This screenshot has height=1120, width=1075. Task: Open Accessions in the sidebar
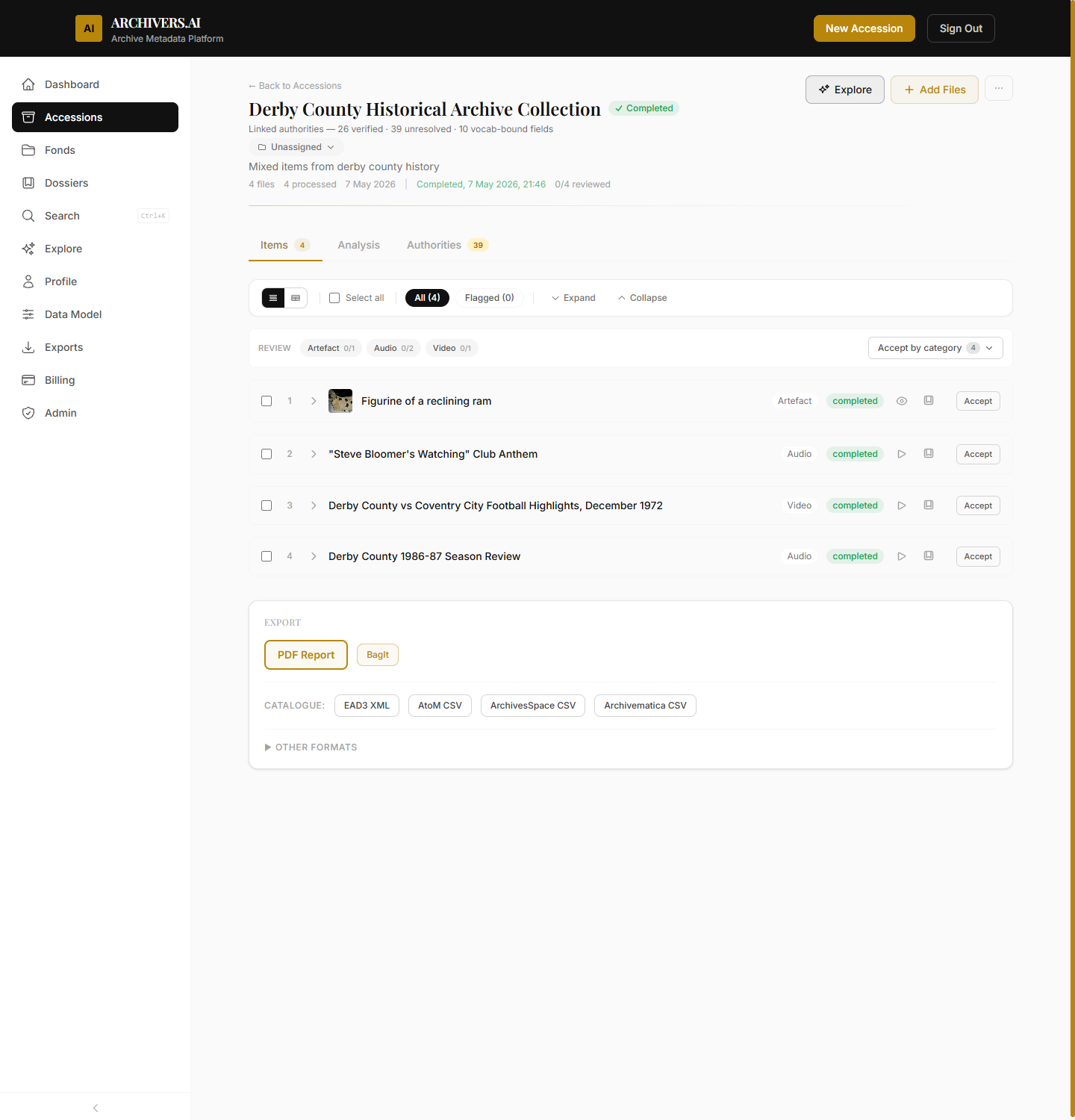pos(95,117)
